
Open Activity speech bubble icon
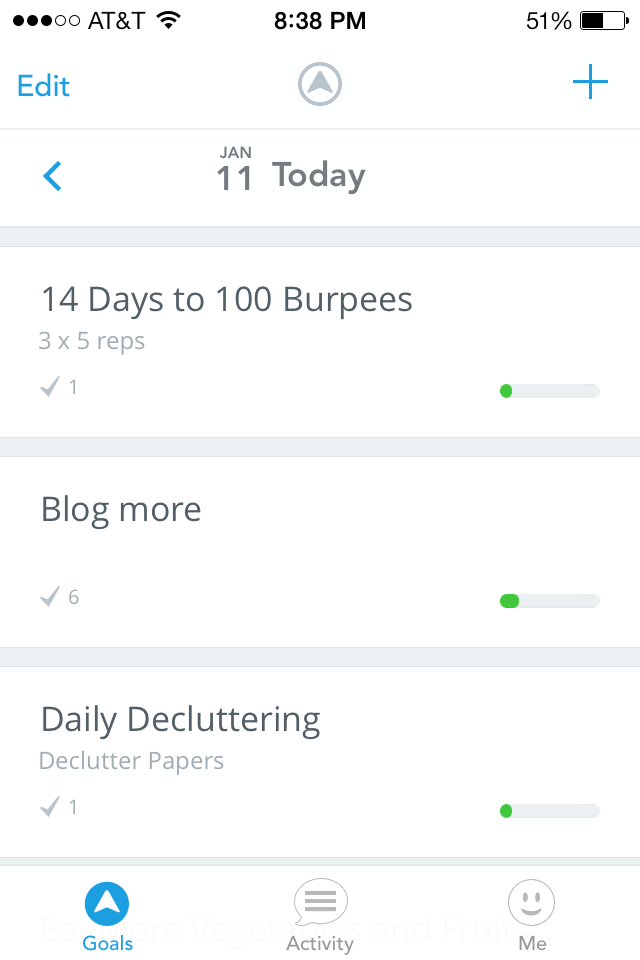click(320, 903)
